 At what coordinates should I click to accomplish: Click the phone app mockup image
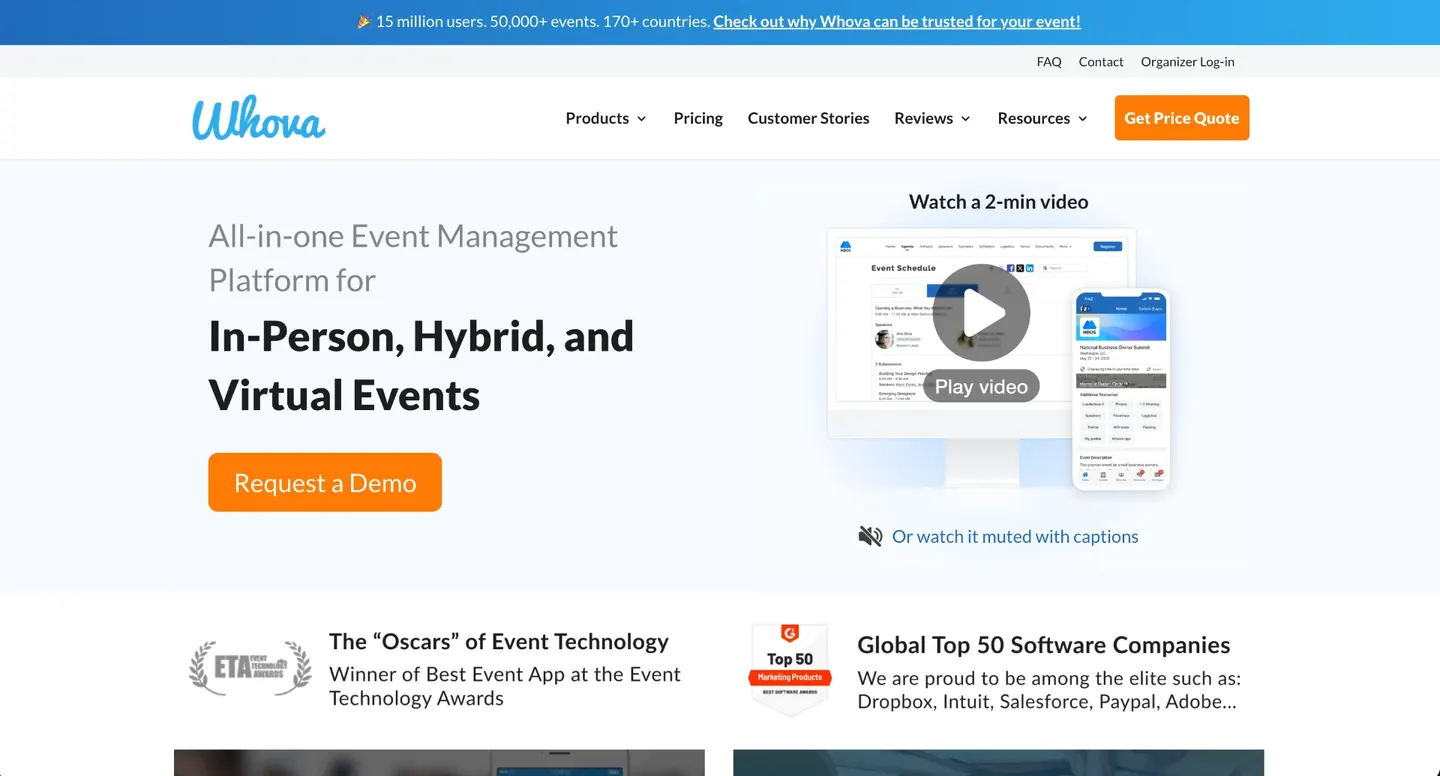[1121, 390]
